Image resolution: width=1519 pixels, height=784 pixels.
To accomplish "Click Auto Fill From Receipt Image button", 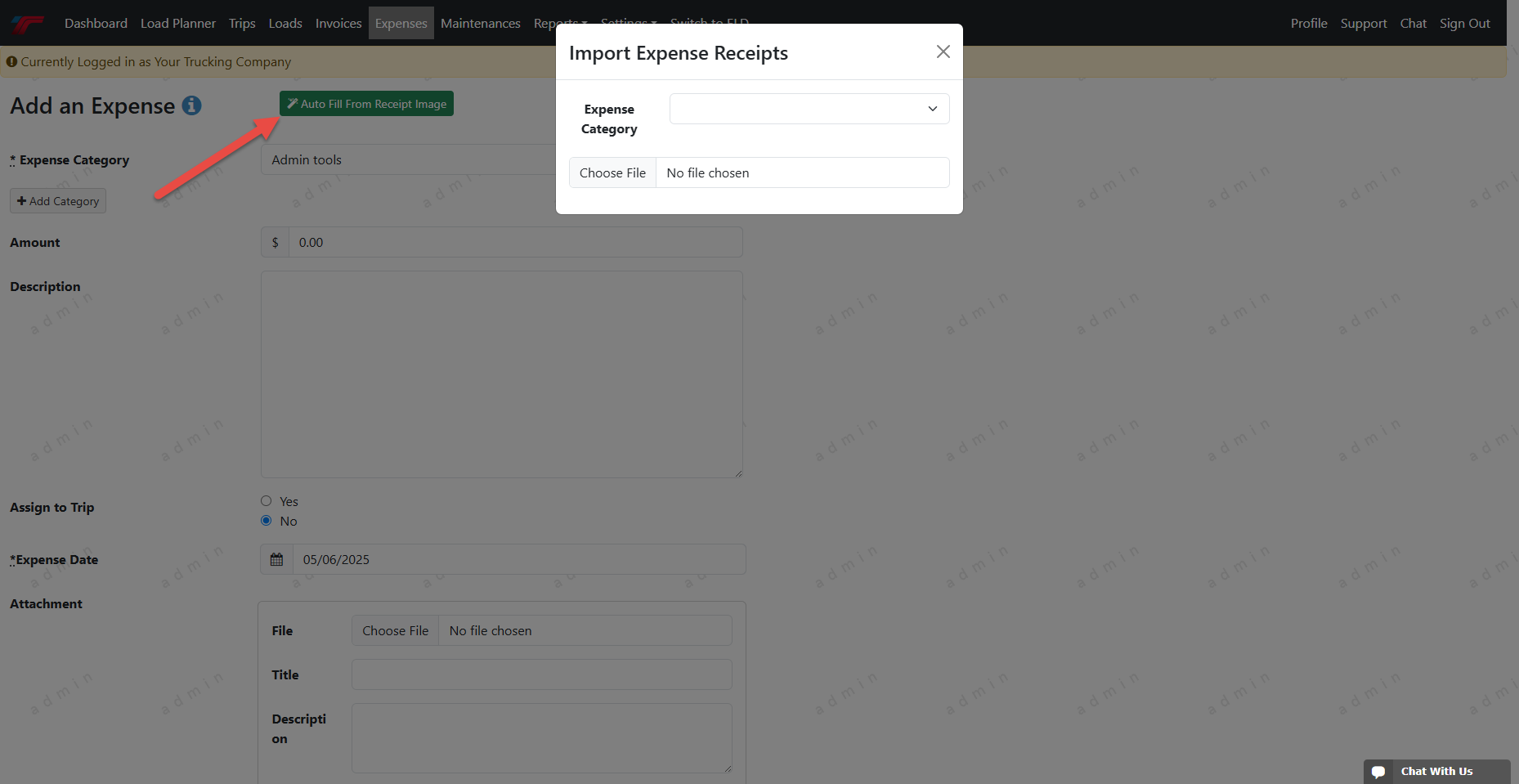I will pyautogui.click(x=366, y=104).
